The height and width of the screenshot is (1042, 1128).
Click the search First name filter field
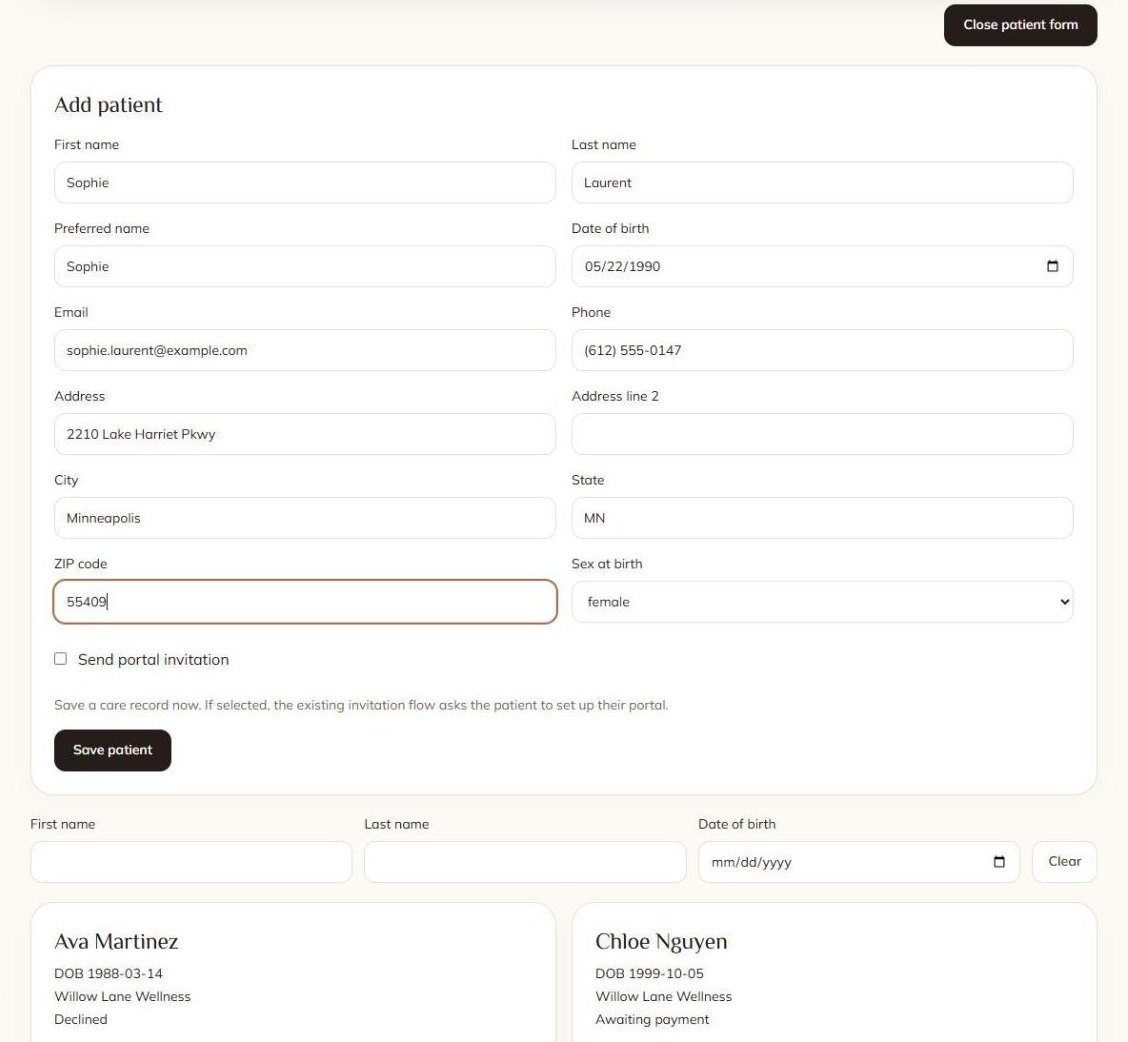(x=191, y=861)
